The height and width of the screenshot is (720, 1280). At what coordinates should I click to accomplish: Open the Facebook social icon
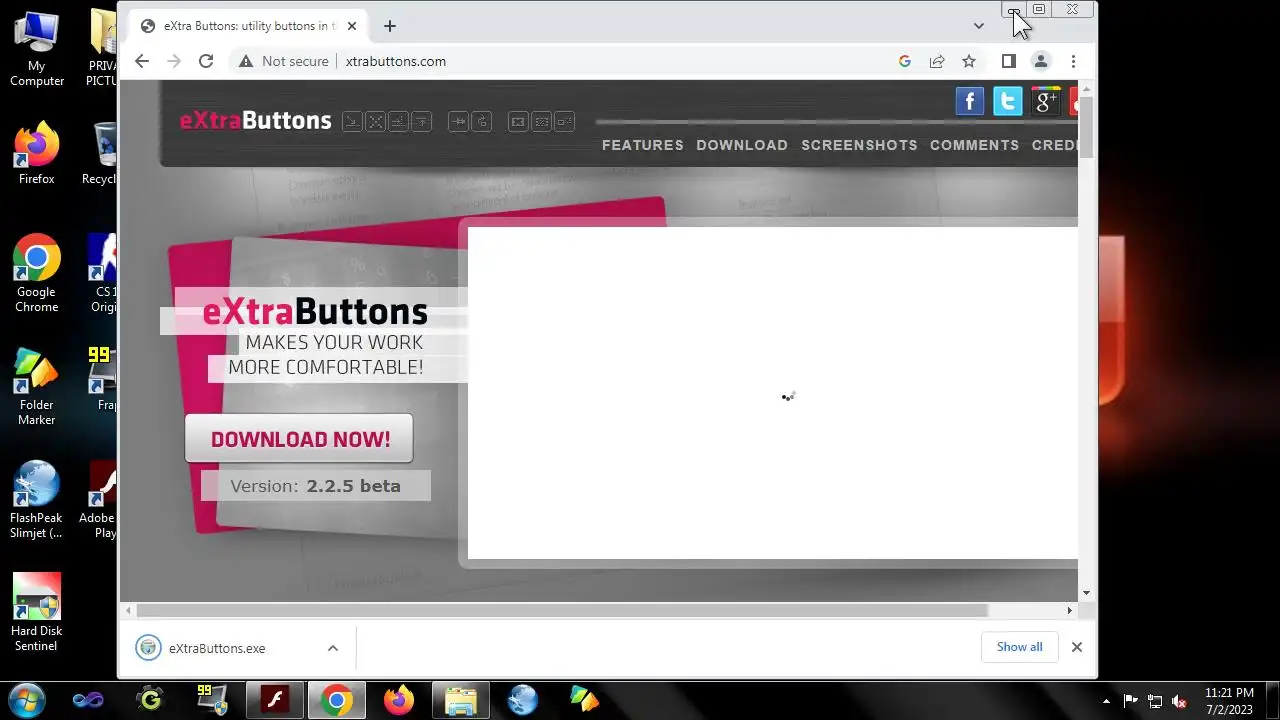click(x=970, y=101)
